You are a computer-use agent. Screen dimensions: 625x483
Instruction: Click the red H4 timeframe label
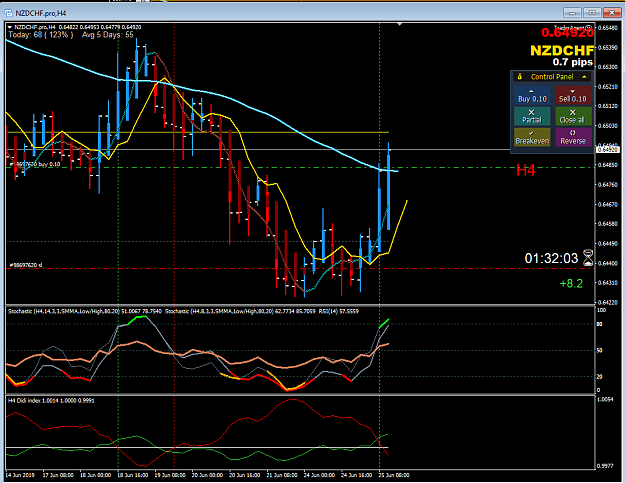525,171
